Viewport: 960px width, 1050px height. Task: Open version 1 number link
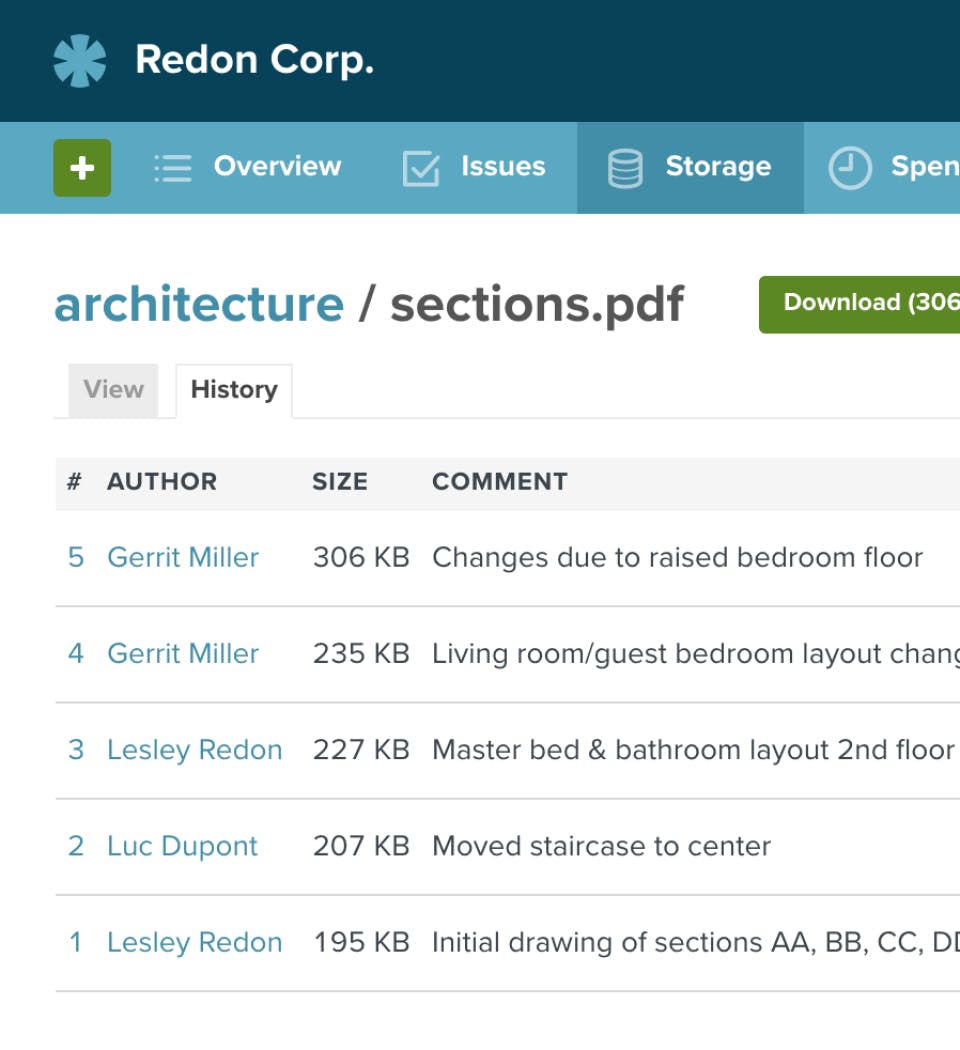point(76,943)
